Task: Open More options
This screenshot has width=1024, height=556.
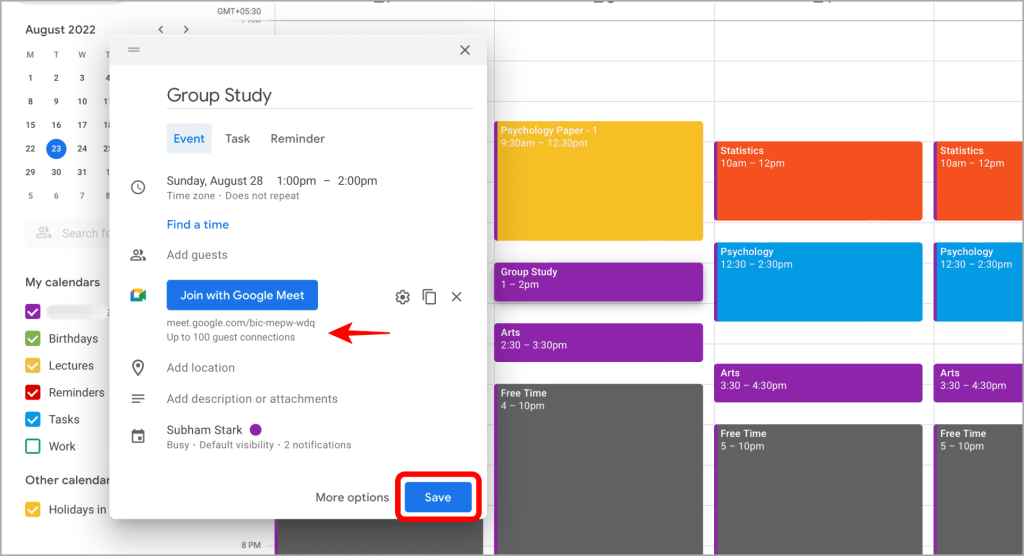Action: click(x=352, y=497)
